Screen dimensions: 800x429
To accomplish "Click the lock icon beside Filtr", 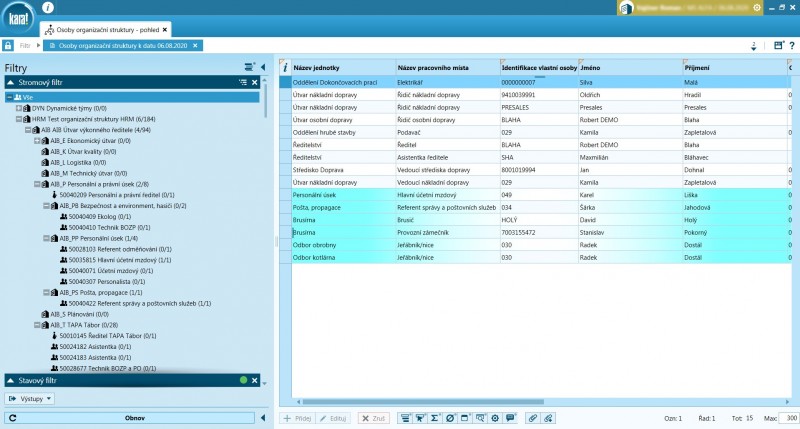I will tap(9, 45).
